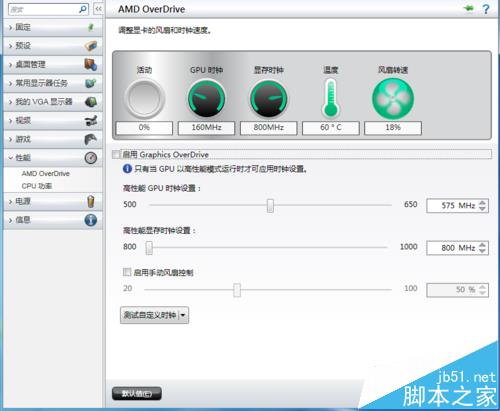Click the 视频 video camera icon
500x411 pixels.
[91, 120]
